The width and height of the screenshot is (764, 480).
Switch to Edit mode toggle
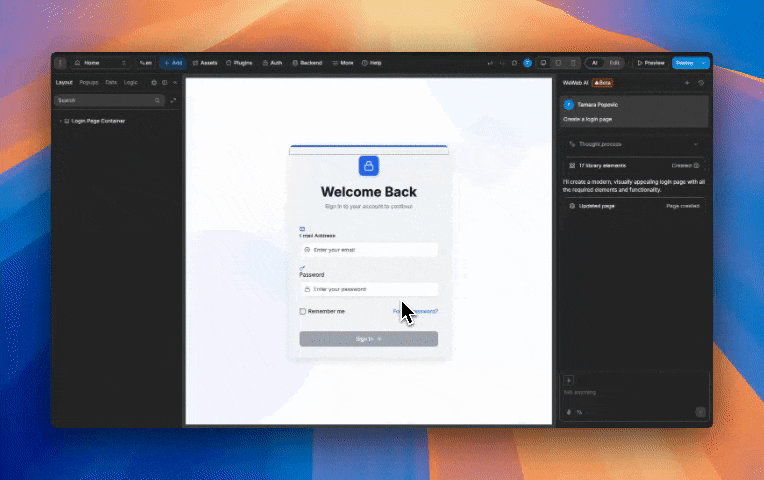[x=614, y=63]
